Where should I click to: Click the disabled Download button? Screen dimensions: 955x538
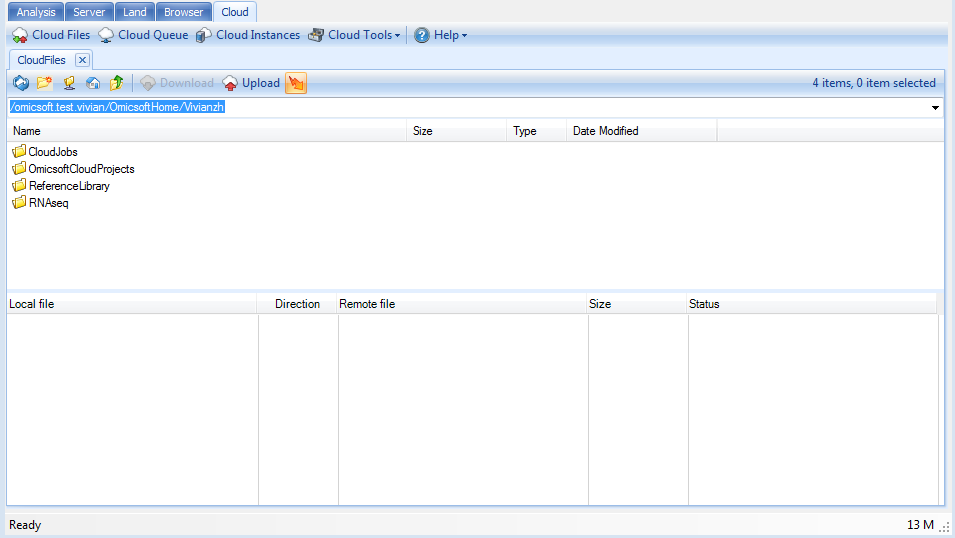tap(177, 83)
